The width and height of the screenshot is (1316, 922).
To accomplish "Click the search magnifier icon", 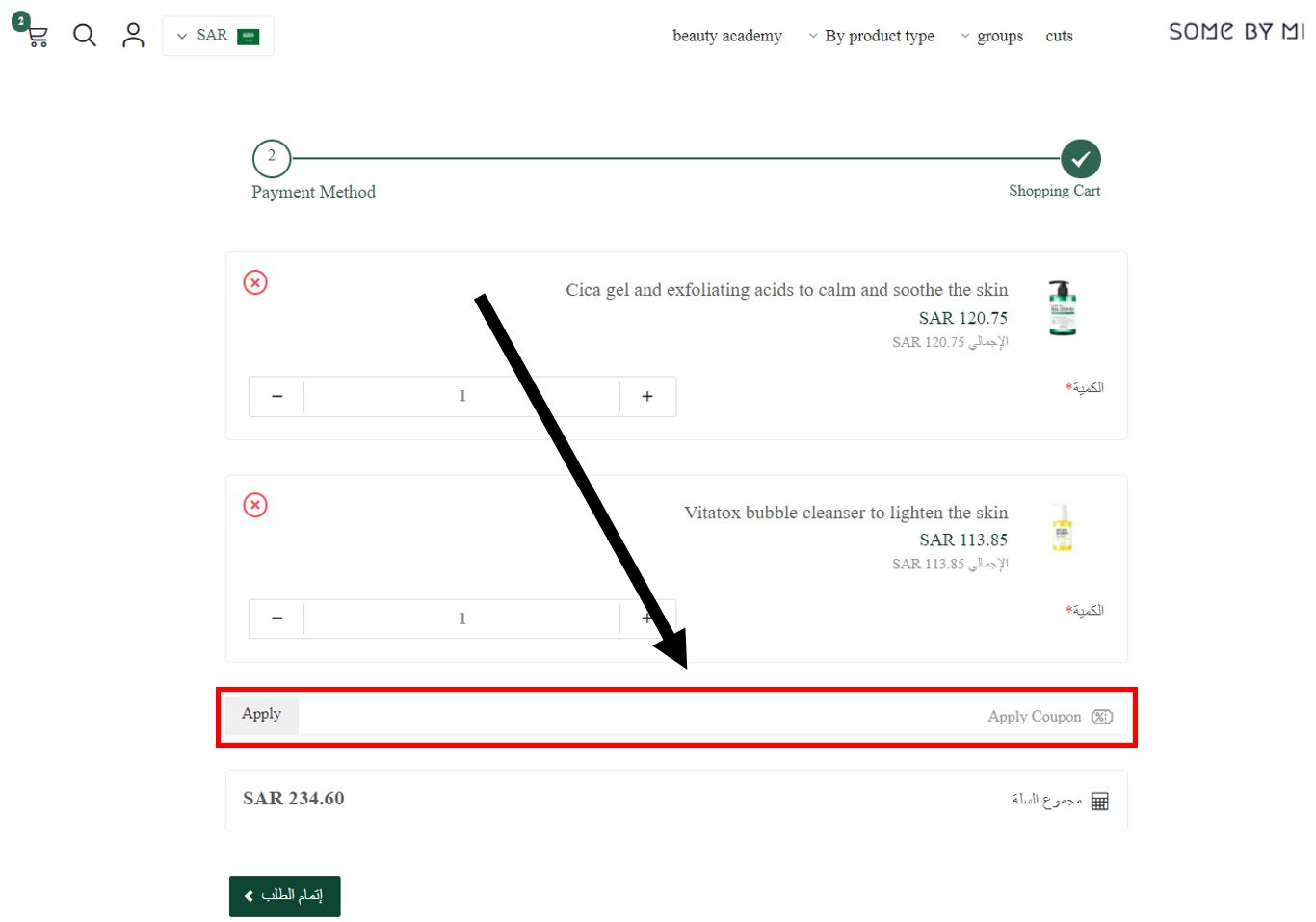I will click(85, 36).
